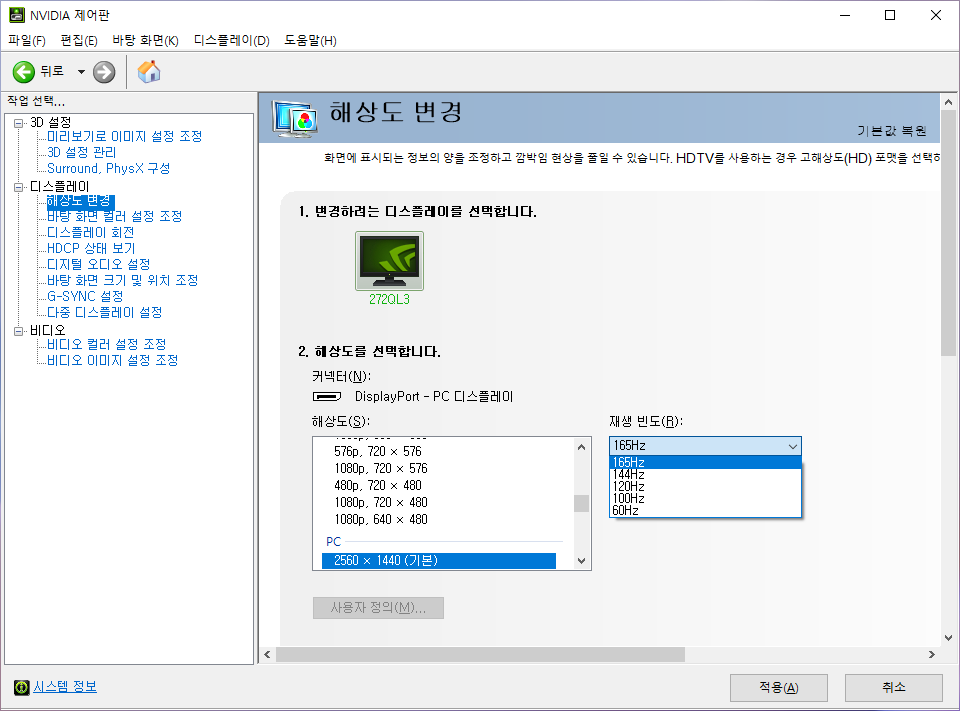The width and height of the screenshot is (960, 711).
Task: Open the 디스플레이(D) menu
Action: (x=231, y=40)
